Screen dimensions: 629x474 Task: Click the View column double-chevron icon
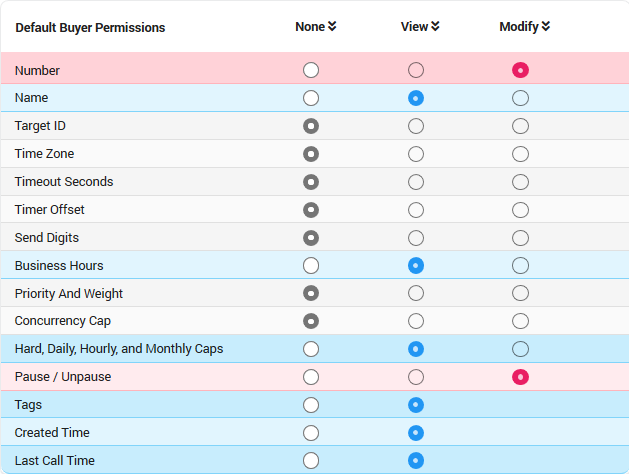coord(435,27)
